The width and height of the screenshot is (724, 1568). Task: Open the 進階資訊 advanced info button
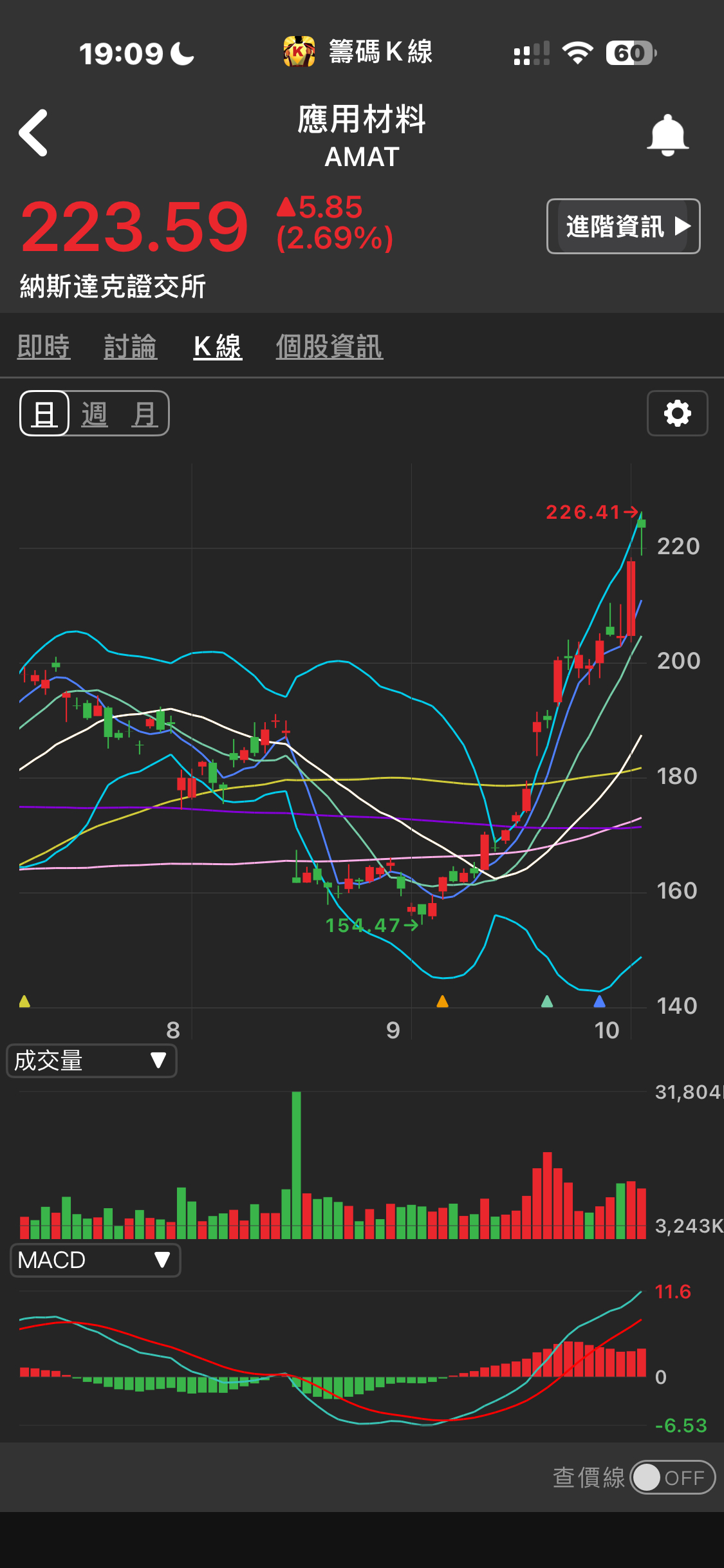623,227
